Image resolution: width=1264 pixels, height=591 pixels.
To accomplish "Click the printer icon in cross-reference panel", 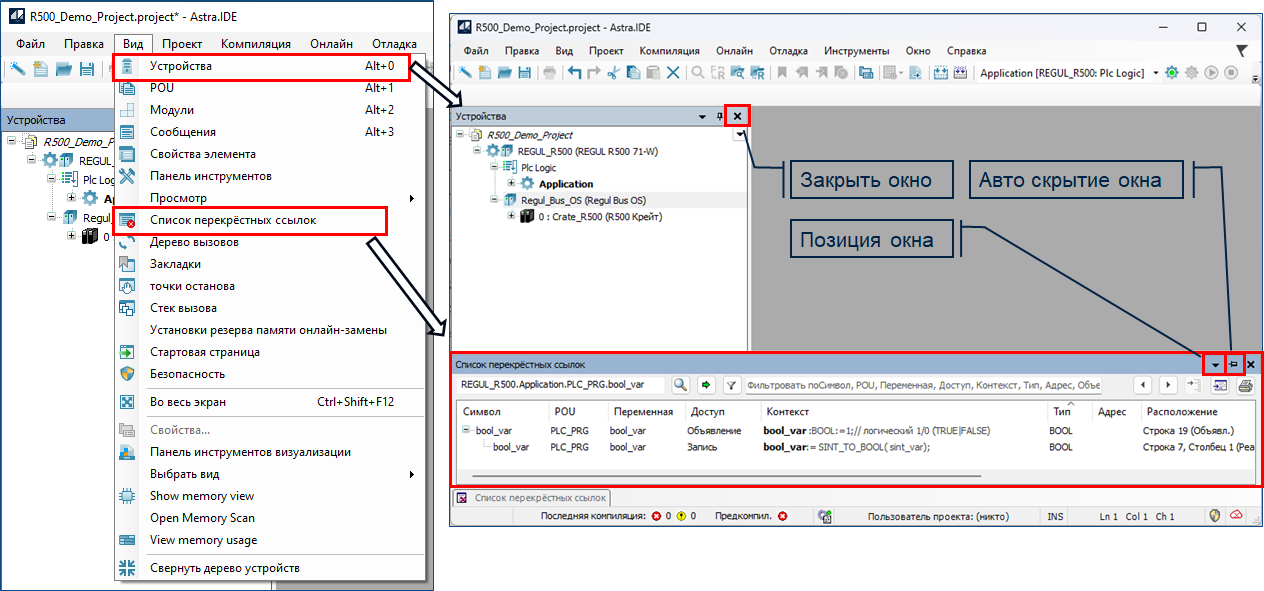I will pyautogui.click(x=1245, y=385).
